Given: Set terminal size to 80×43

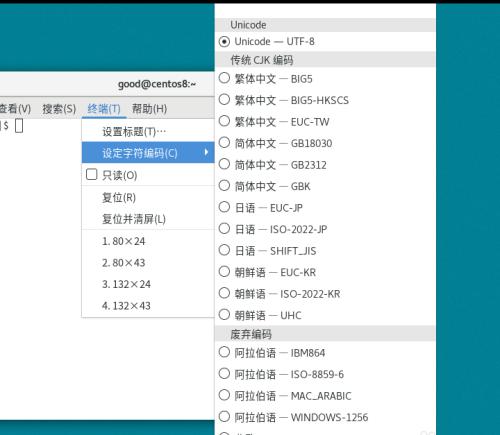Looking at the screenshot, I should click(x=148, y=263).
